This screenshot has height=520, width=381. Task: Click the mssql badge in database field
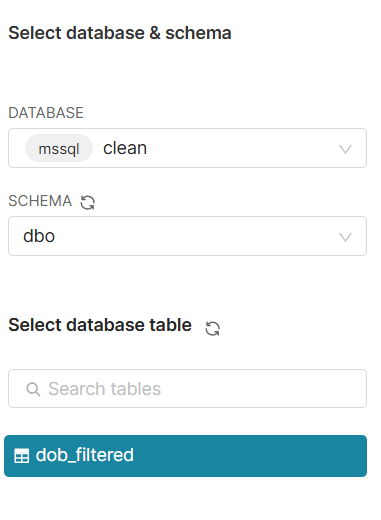point(59,148)
